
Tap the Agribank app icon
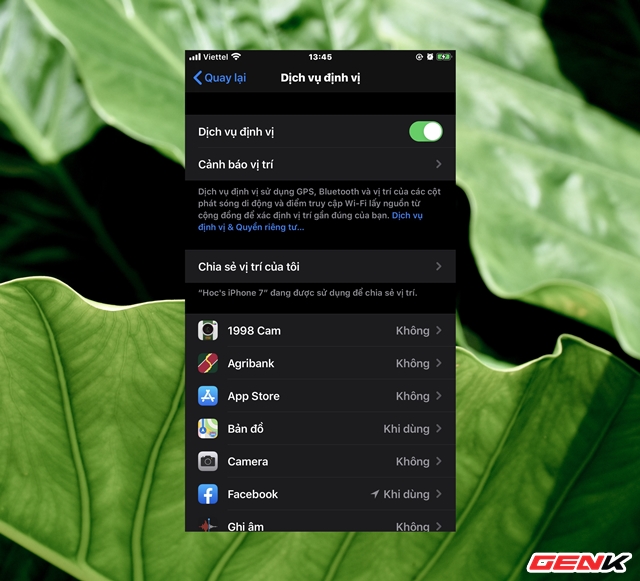[208, 364]
